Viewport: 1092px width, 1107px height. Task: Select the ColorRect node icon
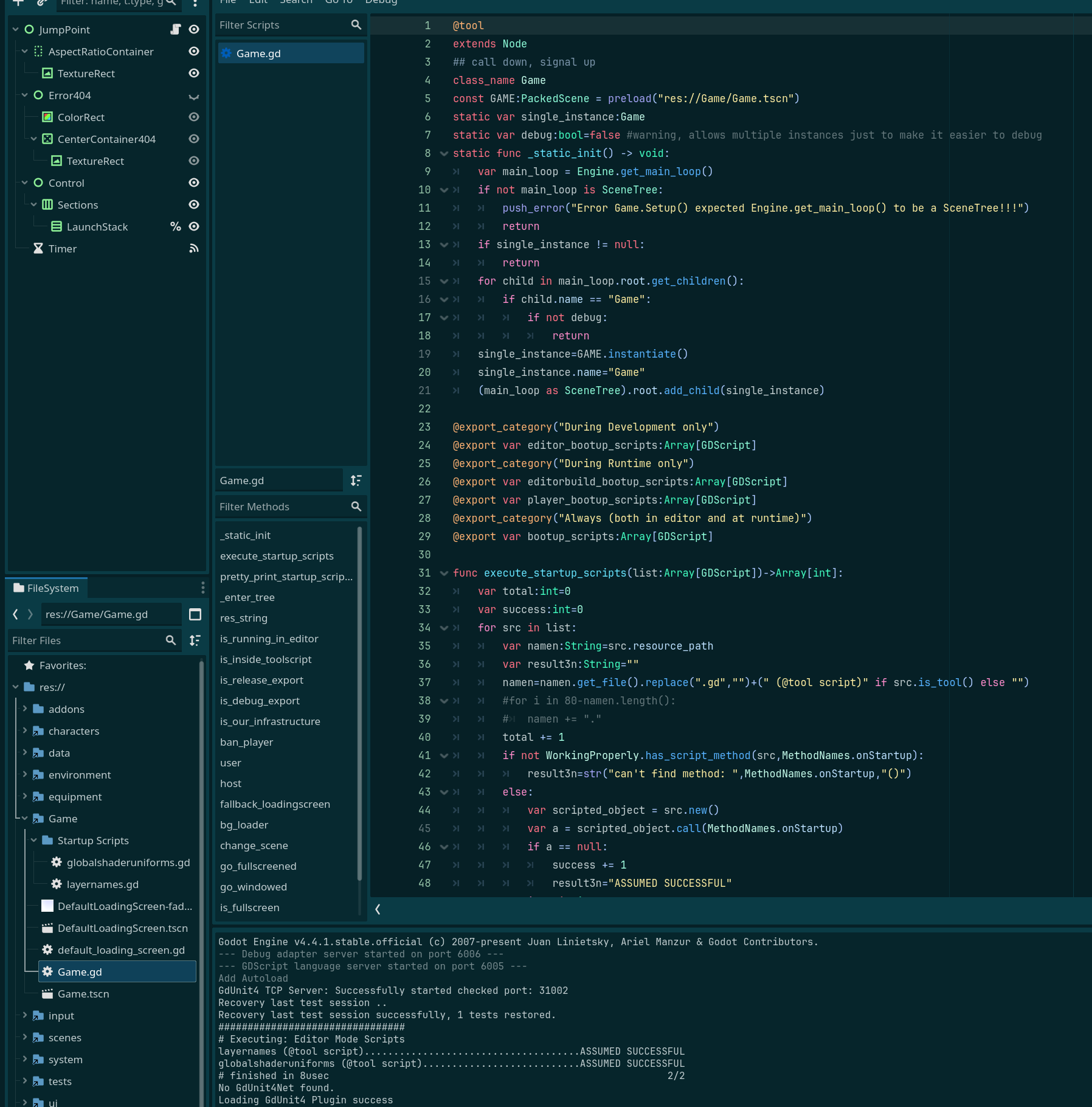[47, 117]
